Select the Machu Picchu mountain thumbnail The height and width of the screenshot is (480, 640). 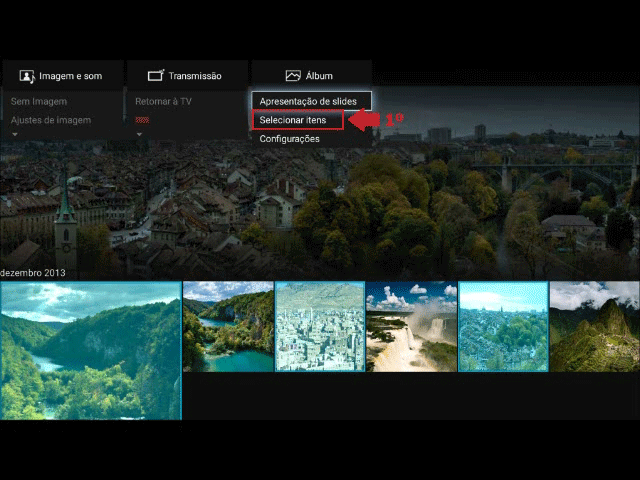coord(594,326)
